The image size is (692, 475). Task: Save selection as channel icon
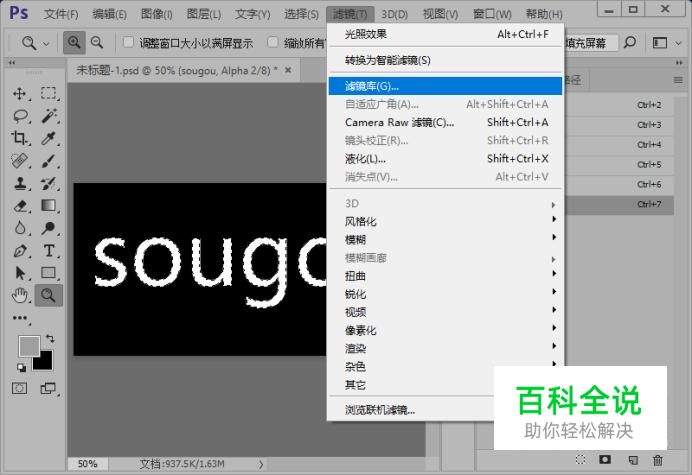click(605, 460)
